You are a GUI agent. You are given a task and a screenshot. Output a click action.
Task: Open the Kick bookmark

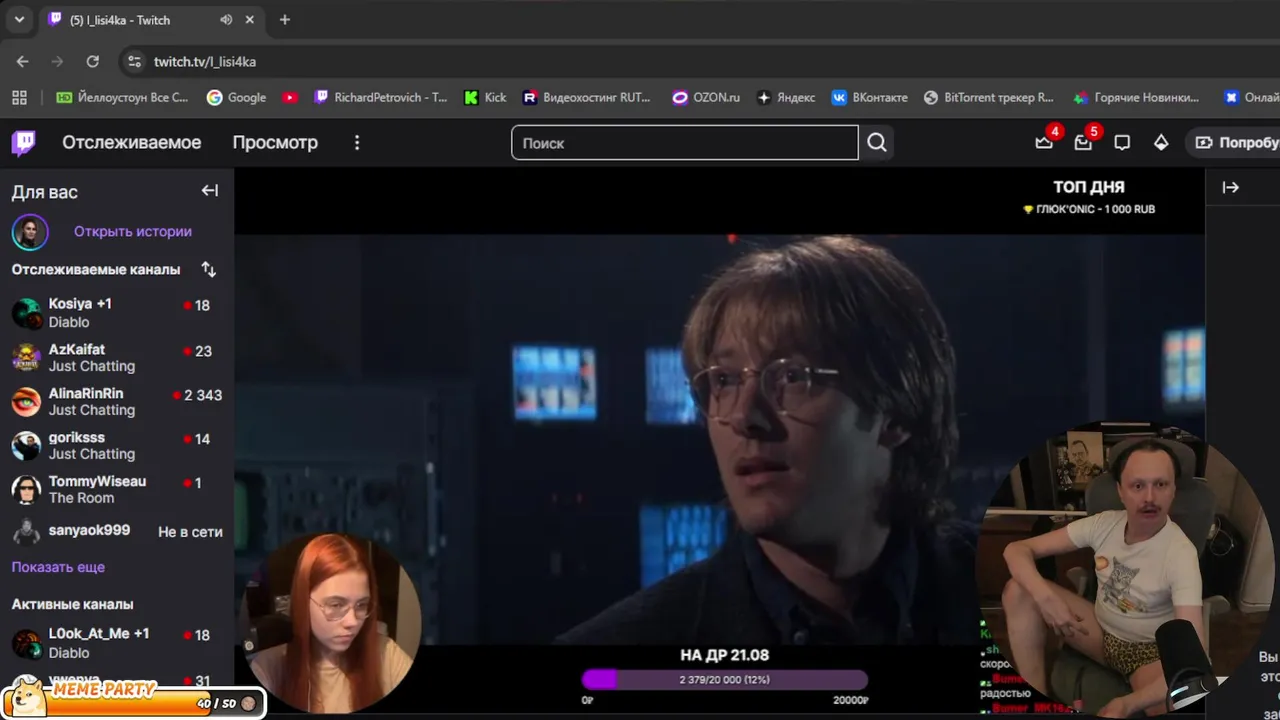485,97
